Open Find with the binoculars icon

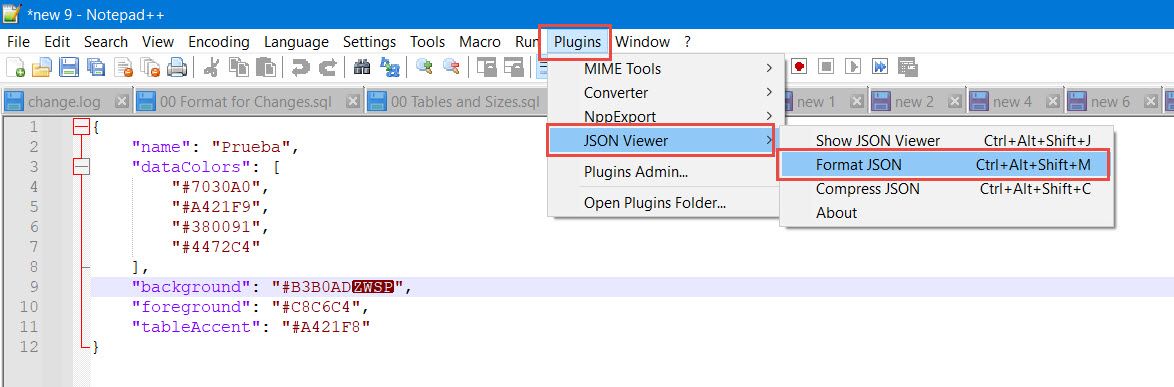362,67
